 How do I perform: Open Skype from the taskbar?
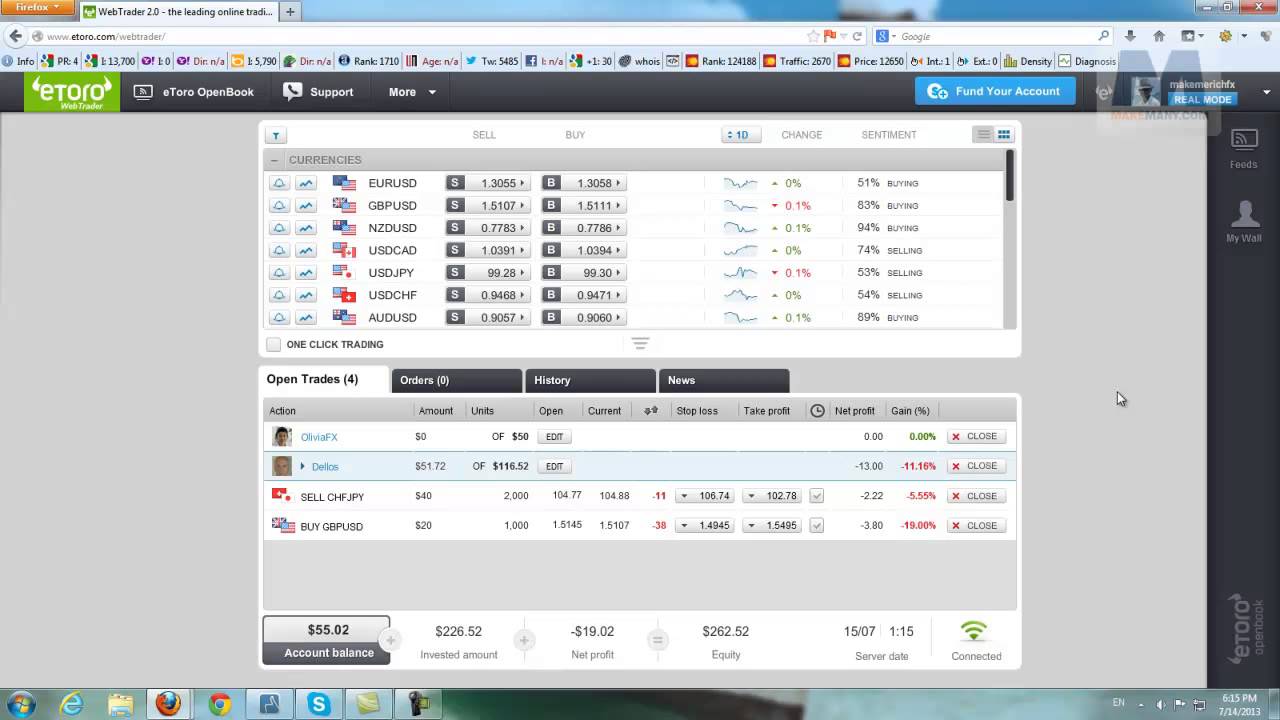click(x=319, y=705)
